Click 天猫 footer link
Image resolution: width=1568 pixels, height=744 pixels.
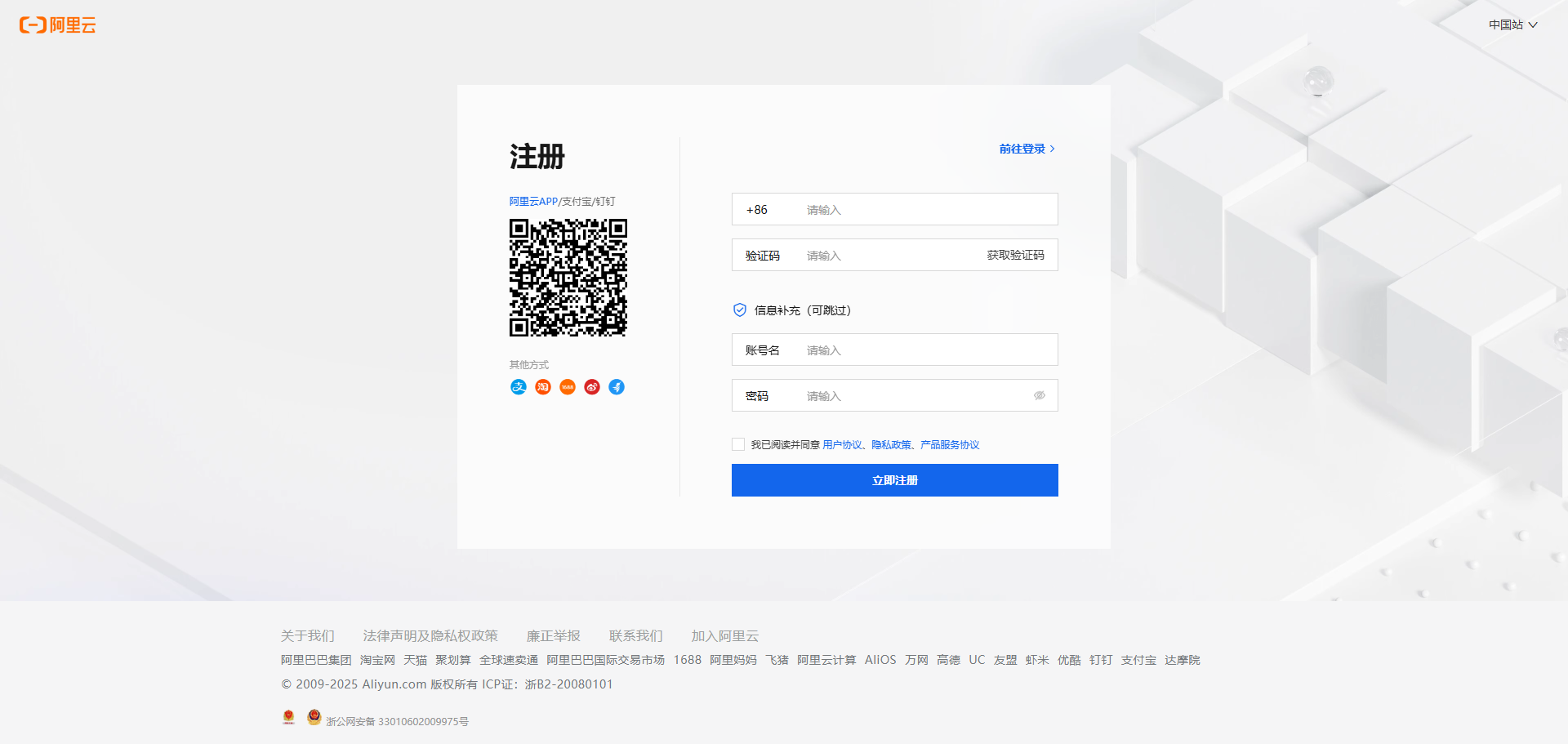[415, 660]
